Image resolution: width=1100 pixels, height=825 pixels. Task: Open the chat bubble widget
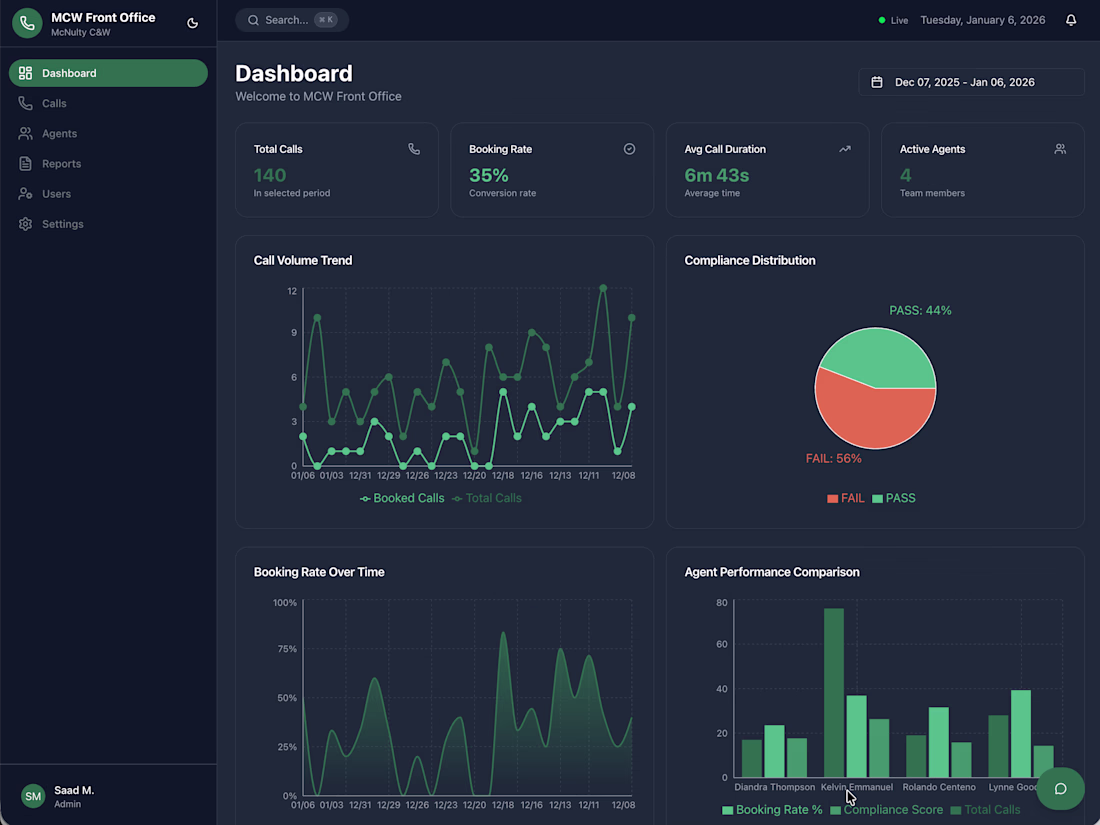pos(1060,789)
